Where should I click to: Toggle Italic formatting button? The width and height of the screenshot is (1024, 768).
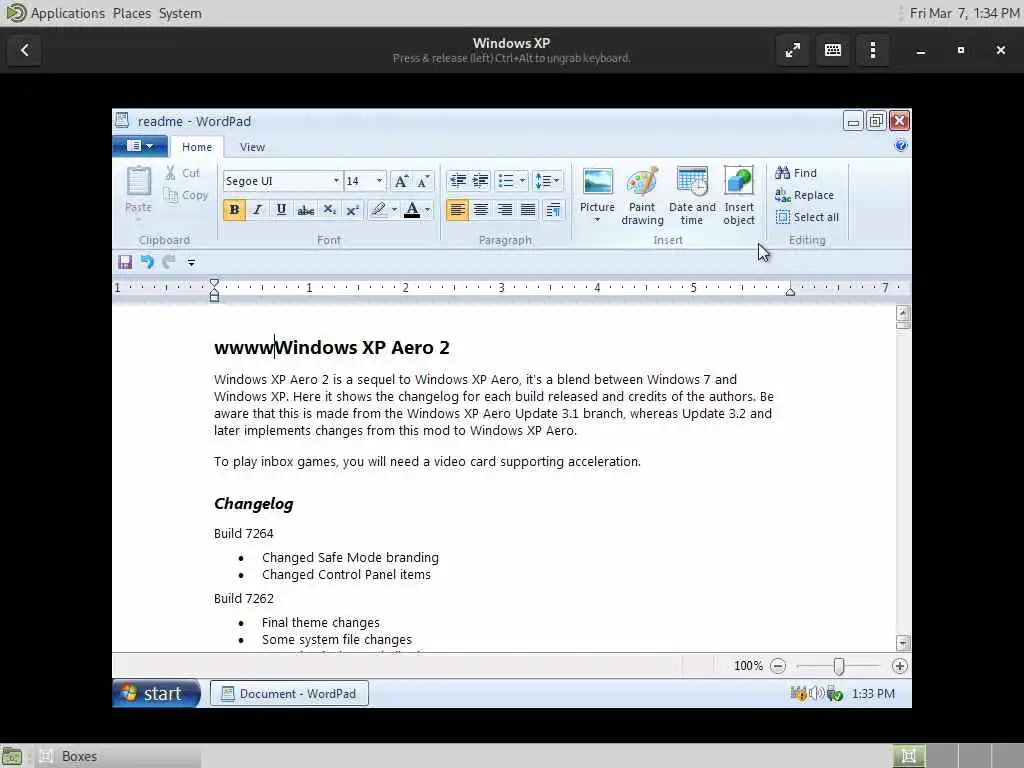pos(257,210)
